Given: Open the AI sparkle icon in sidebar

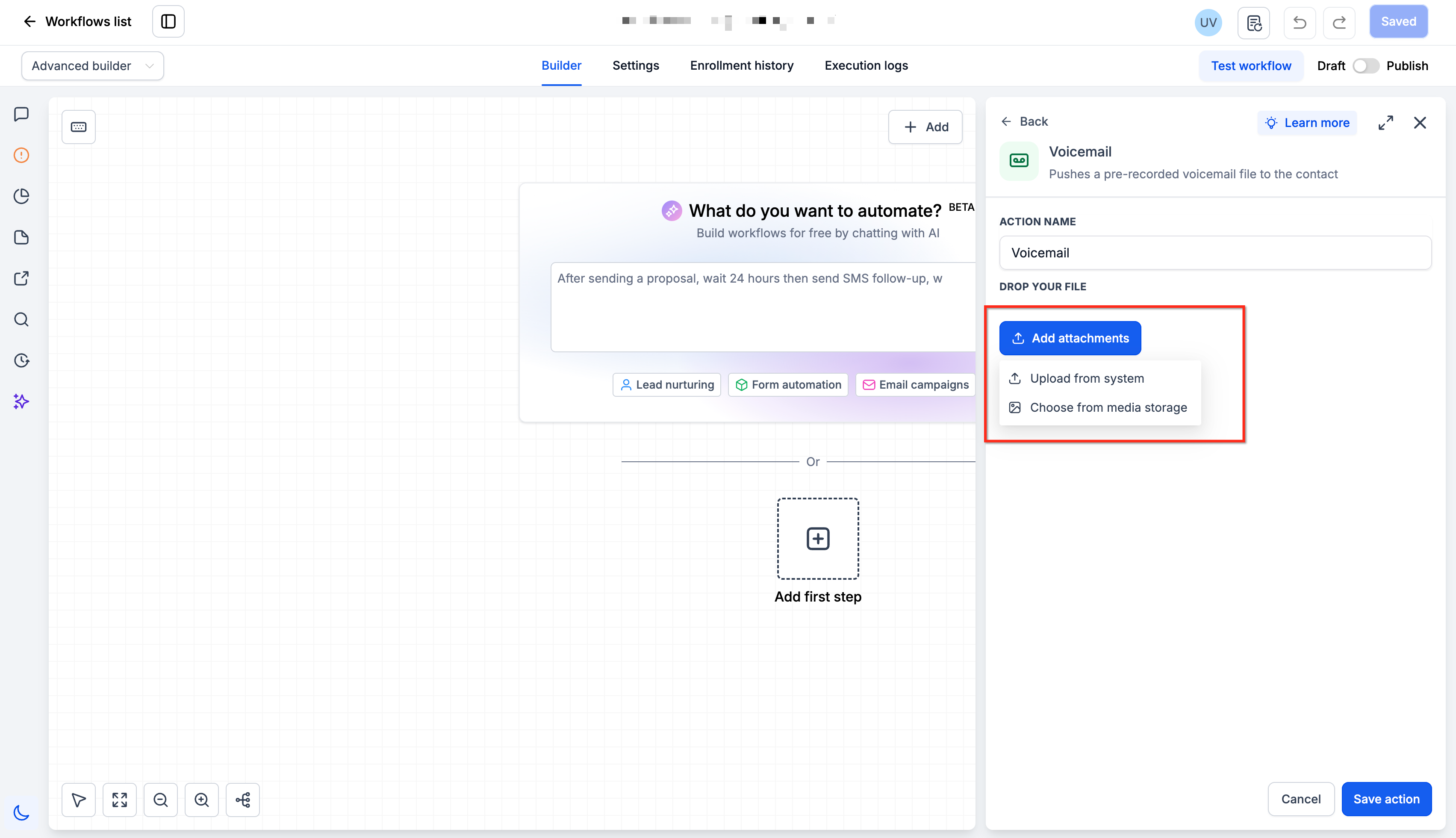Looking at the screenshot, I should click(21, 401).
